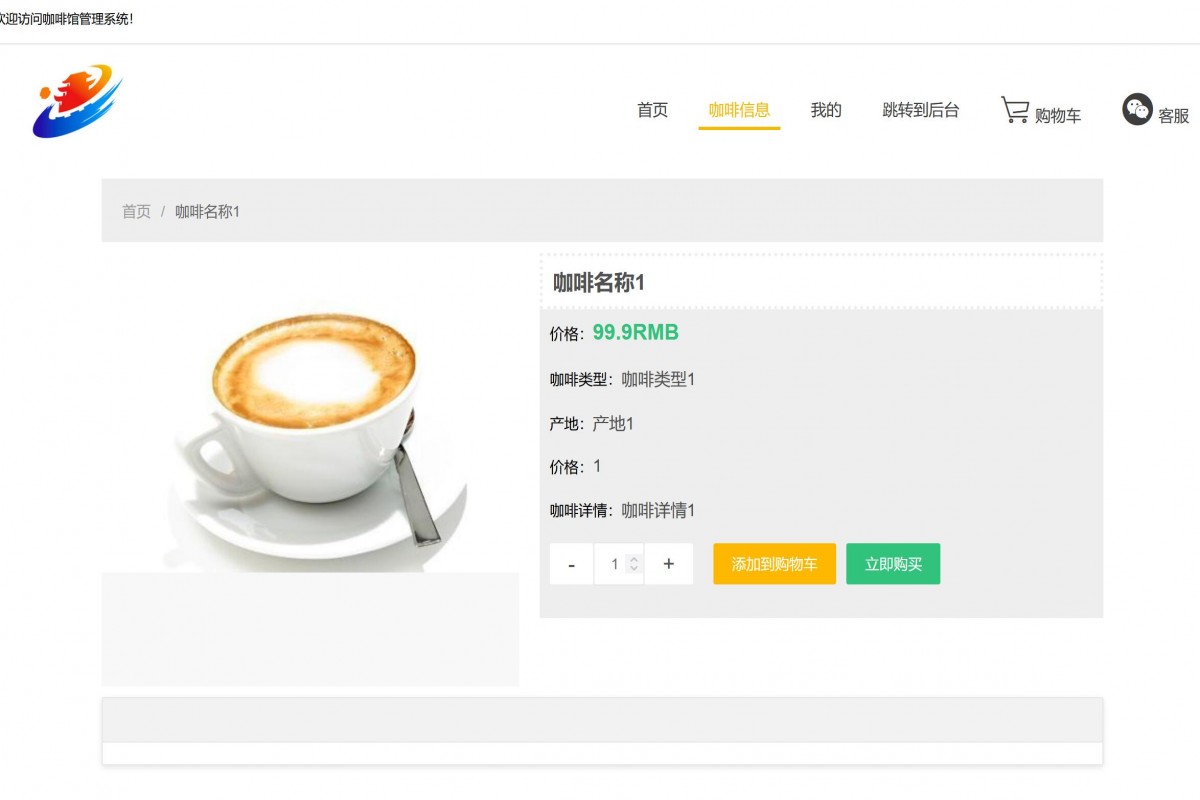Click the quantity spinner down arrow
The height and width of the screenshot is (800, 1200).
pos(633,569)
